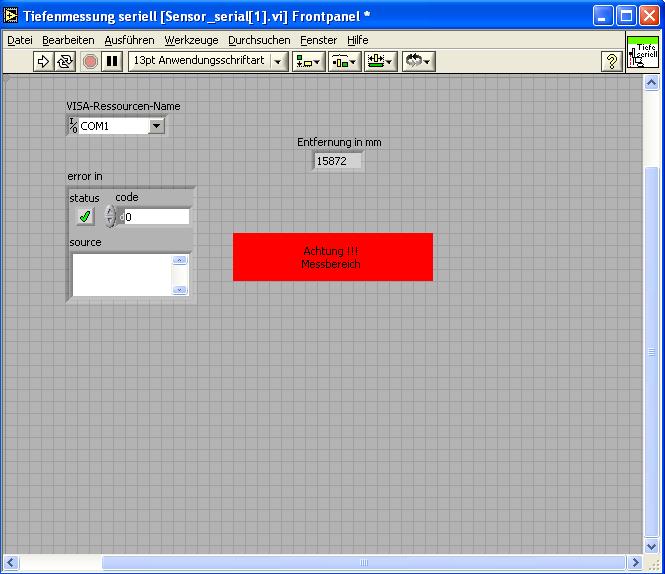
Task: Click the LabVIEW icon in title bar
Action: pos(11,16)
